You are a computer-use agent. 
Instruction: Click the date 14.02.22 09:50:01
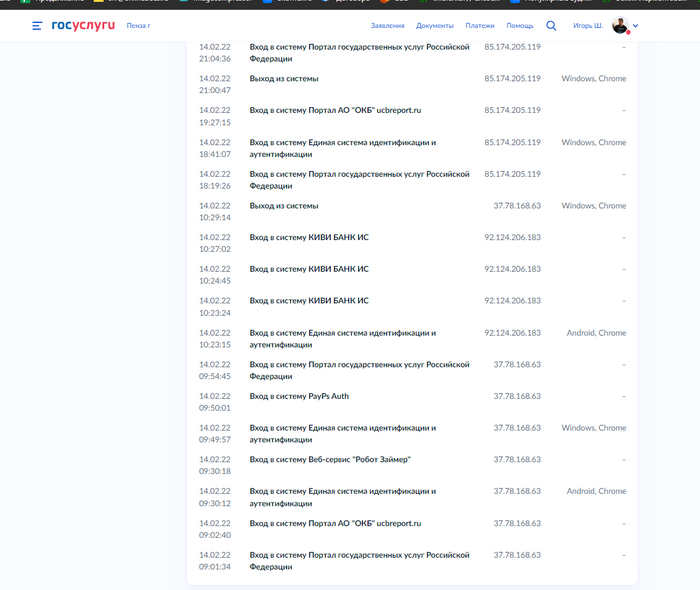215,402
